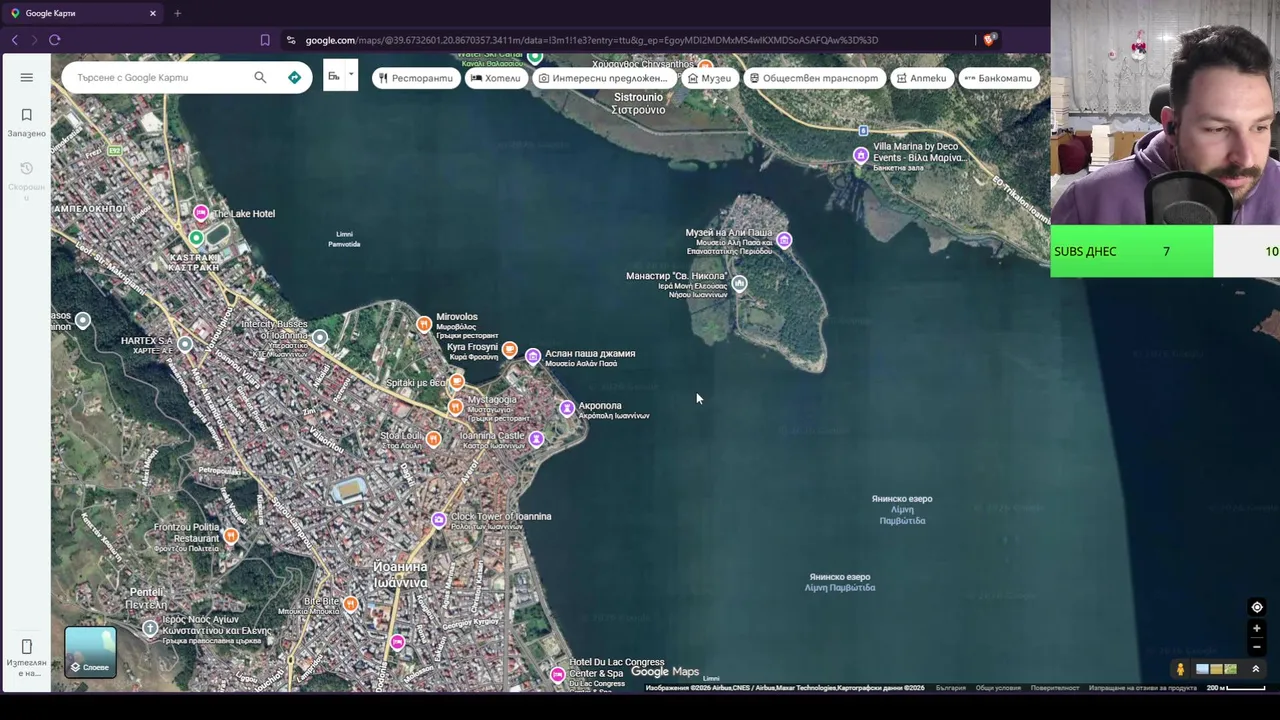Click the България footer link

pos(950,688)
